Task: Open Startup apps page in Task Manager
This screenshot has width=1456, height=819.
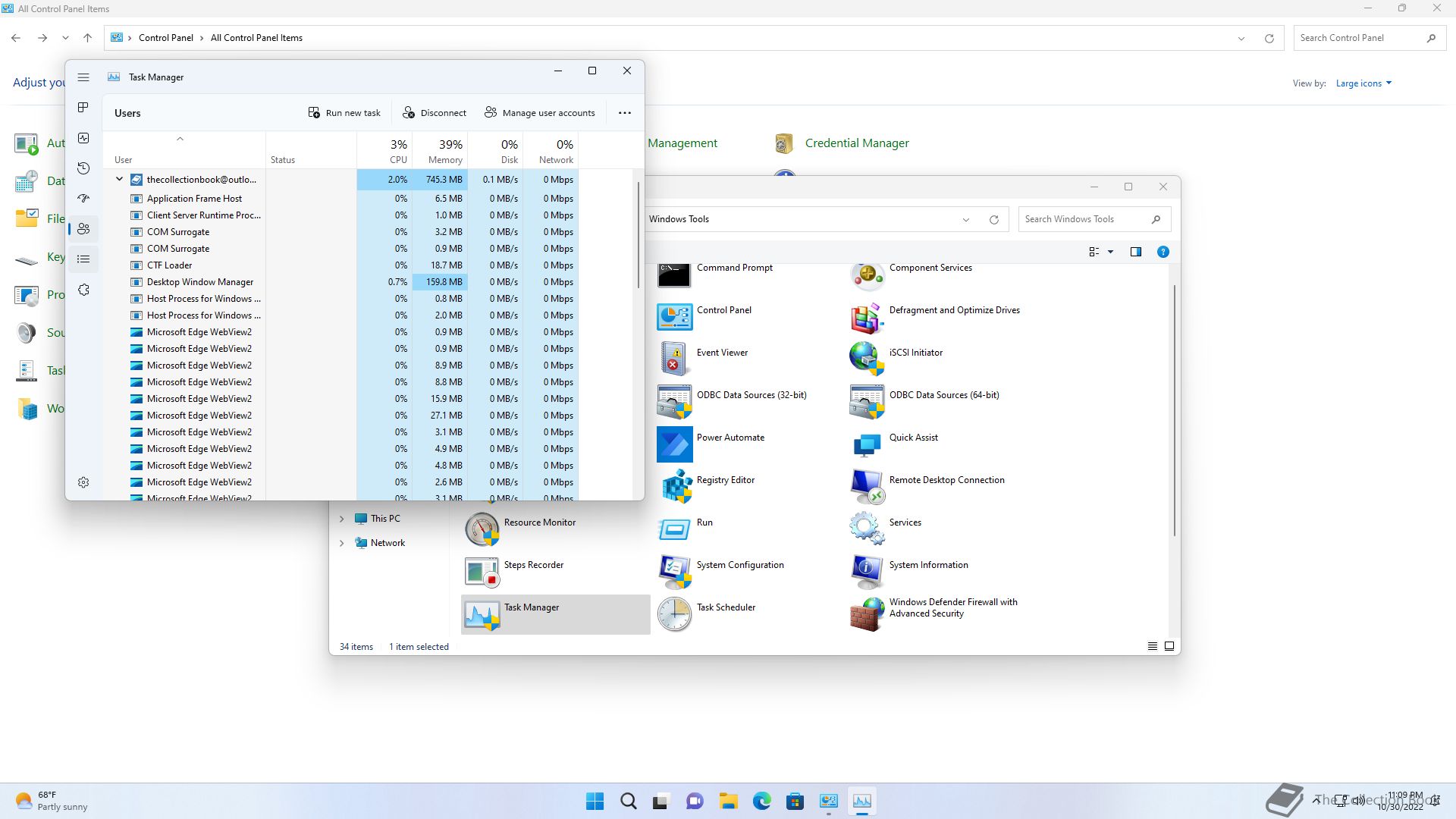Action: [83, 199]
